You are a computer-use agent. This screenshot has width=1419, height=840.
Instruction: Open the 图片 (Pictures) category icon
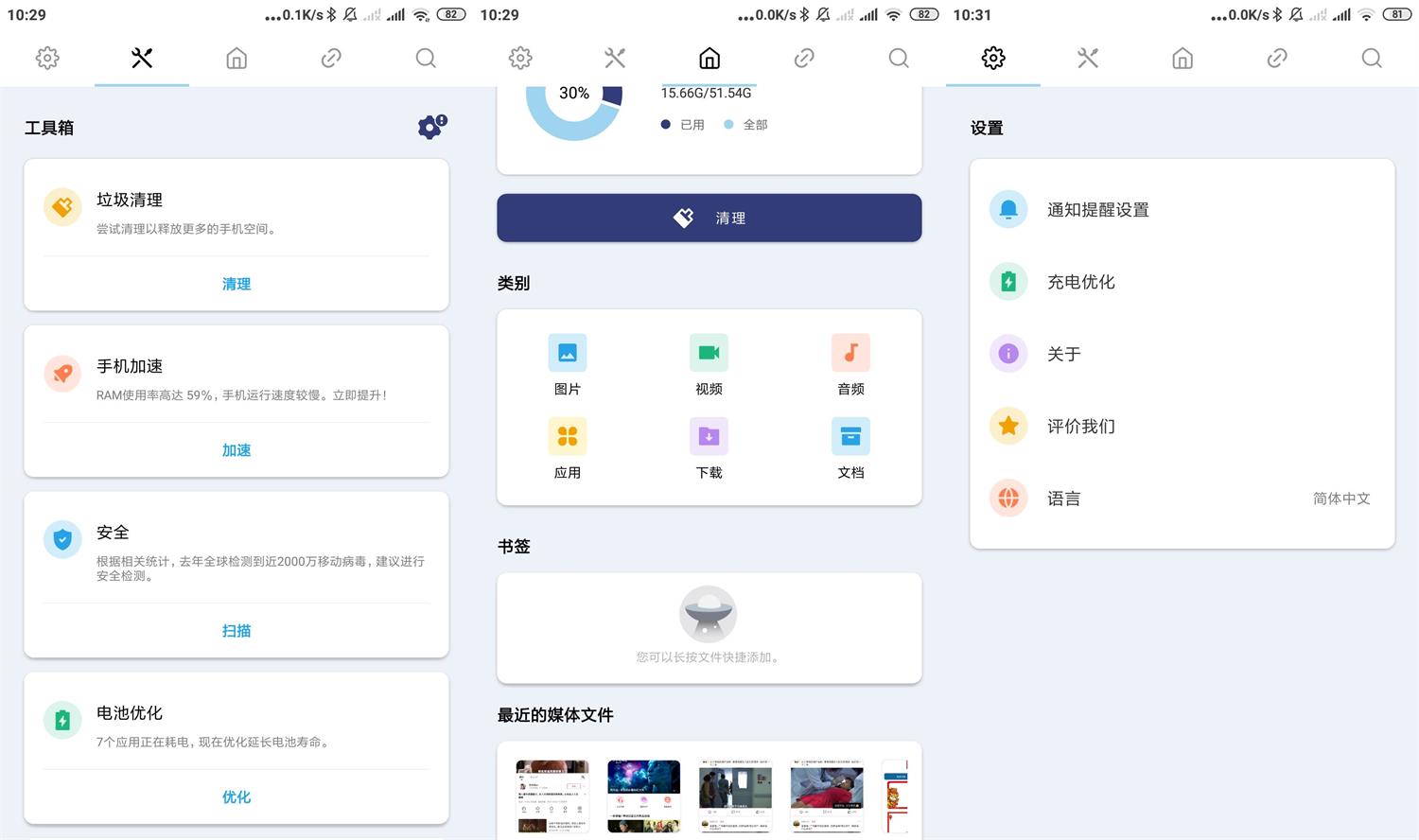click(x=567, y=352)
